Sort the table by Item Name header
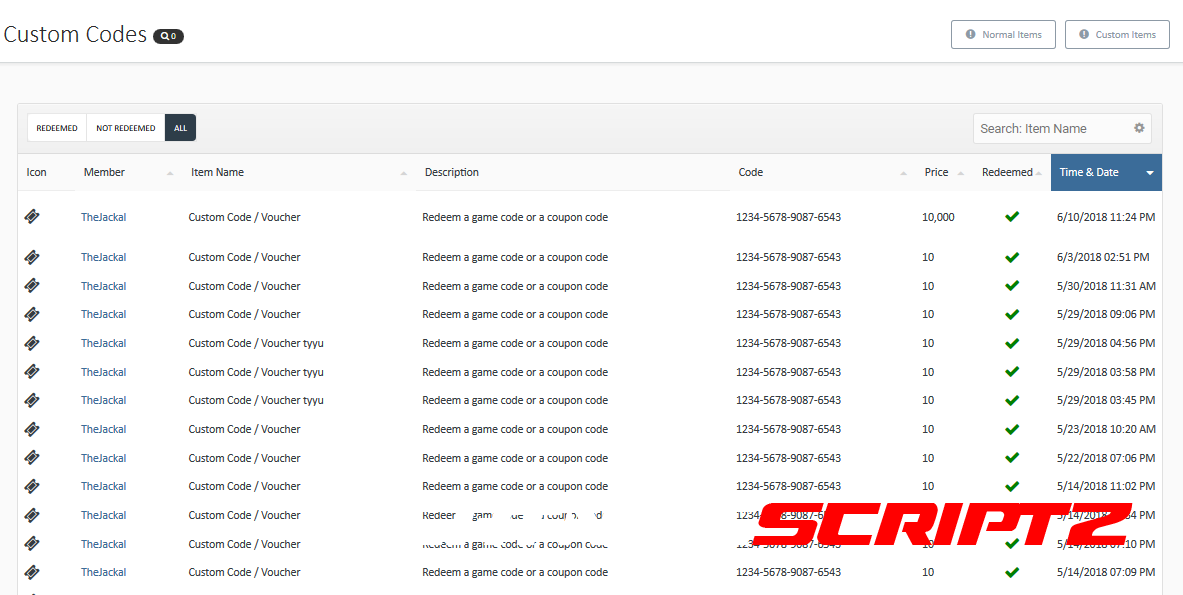 point(218,172)
